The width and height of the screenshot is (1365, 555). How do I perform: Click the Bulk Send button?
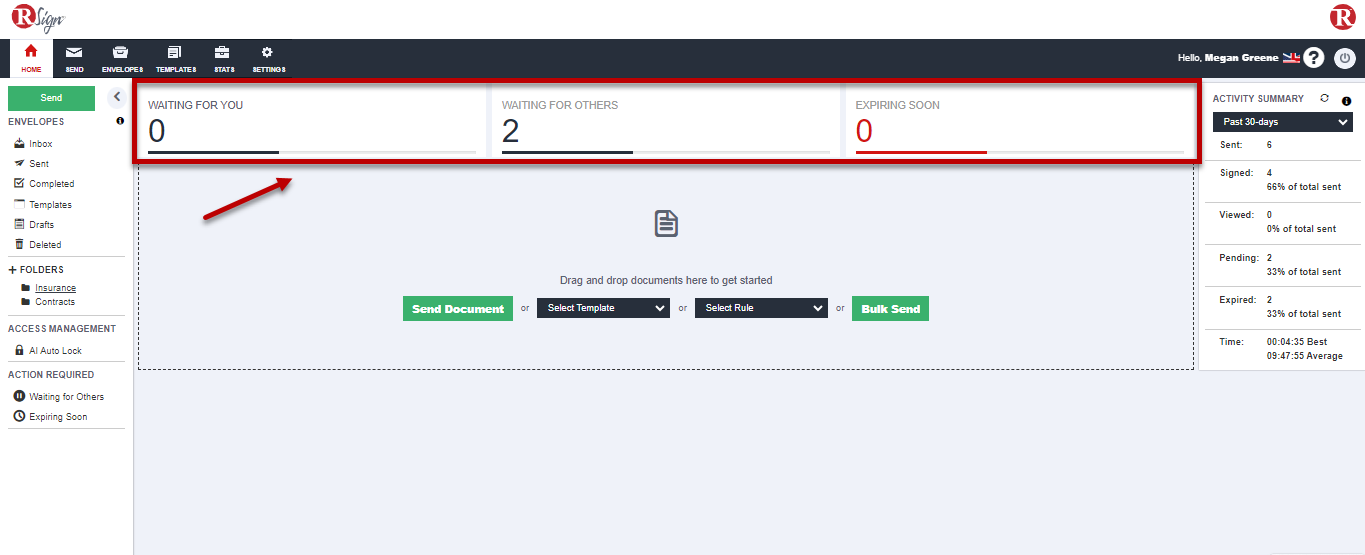890,309
